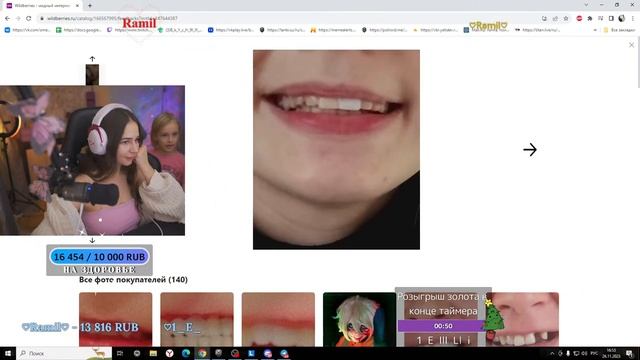Close the photo gallery with the X

tap(631, 45)
